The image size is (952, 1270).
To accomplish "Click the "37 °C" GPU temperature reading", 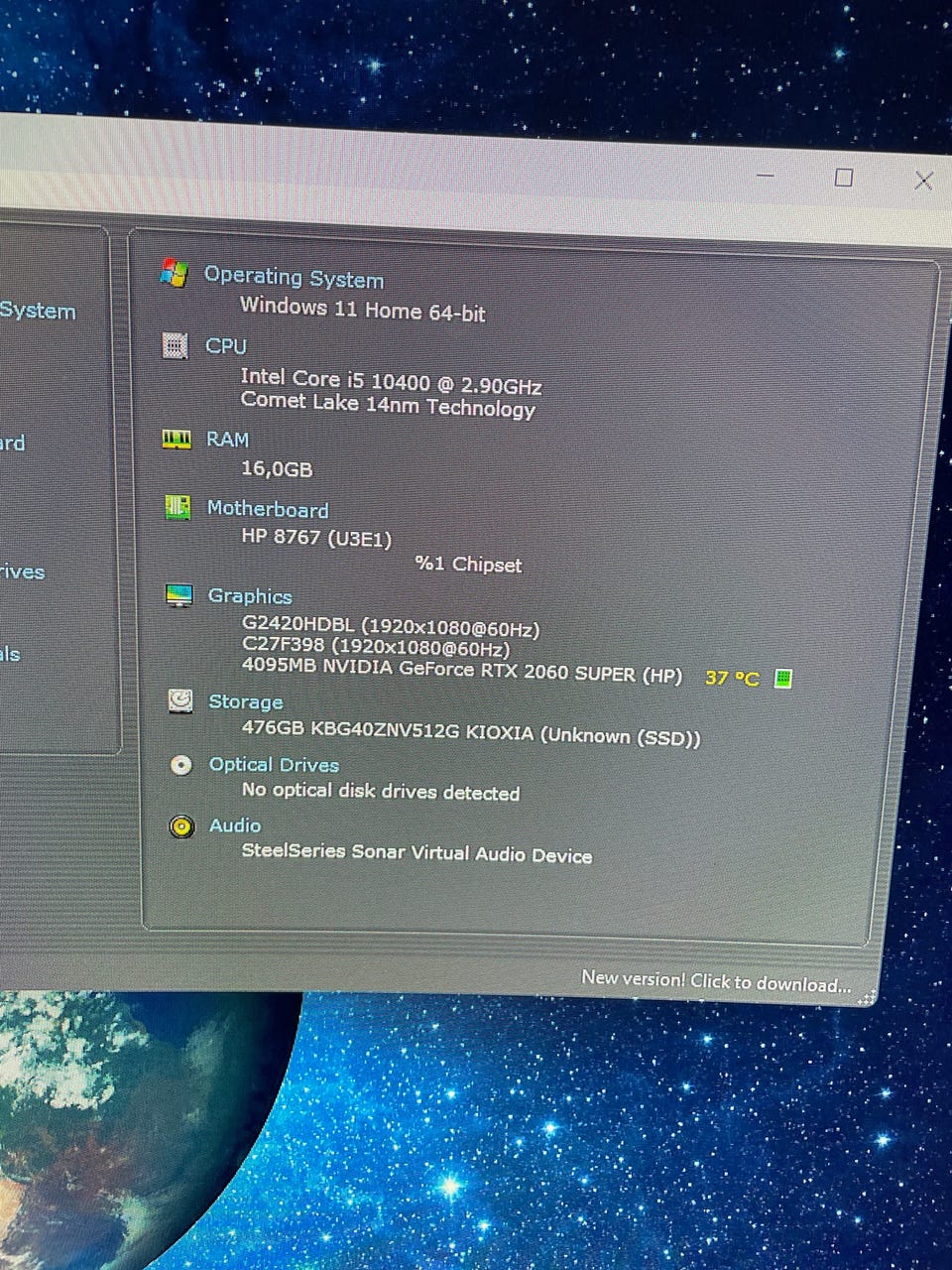I will (x=732, y=679).
